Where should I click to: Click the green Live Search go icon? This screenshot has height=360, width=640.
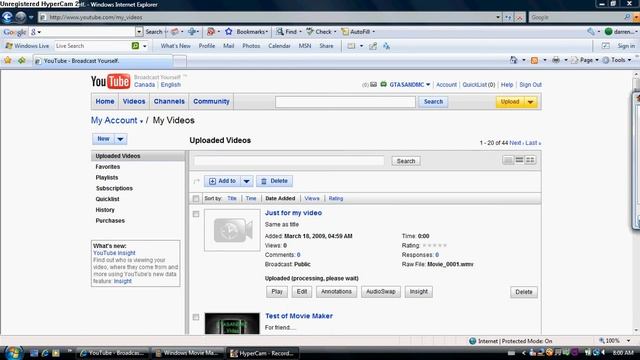click(136, 46)
